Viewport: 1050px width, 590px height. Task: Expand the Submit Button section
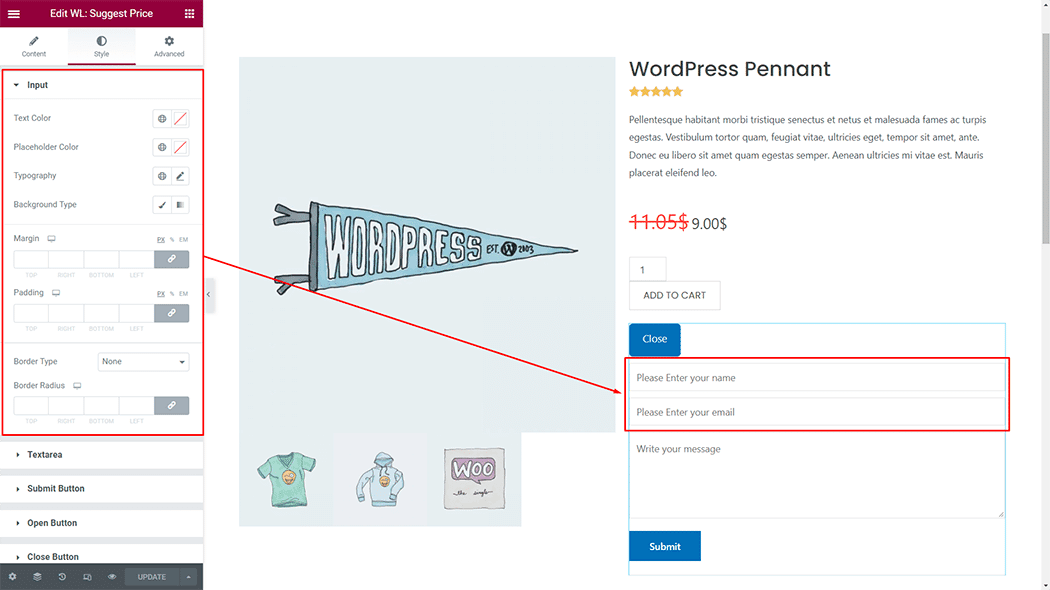click(x=56, y=489)
